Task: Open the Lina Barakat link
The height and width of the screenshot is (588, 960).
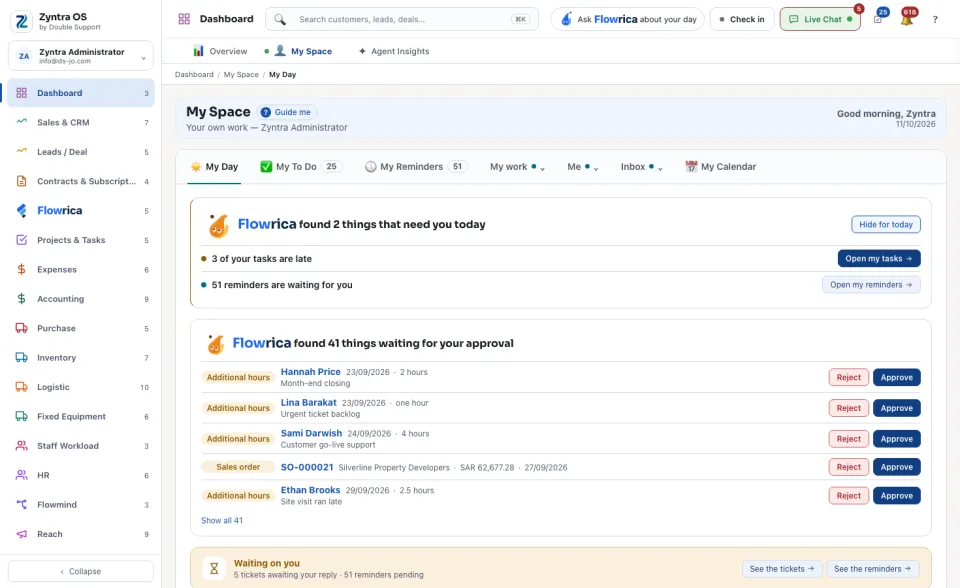Action: 309,402
